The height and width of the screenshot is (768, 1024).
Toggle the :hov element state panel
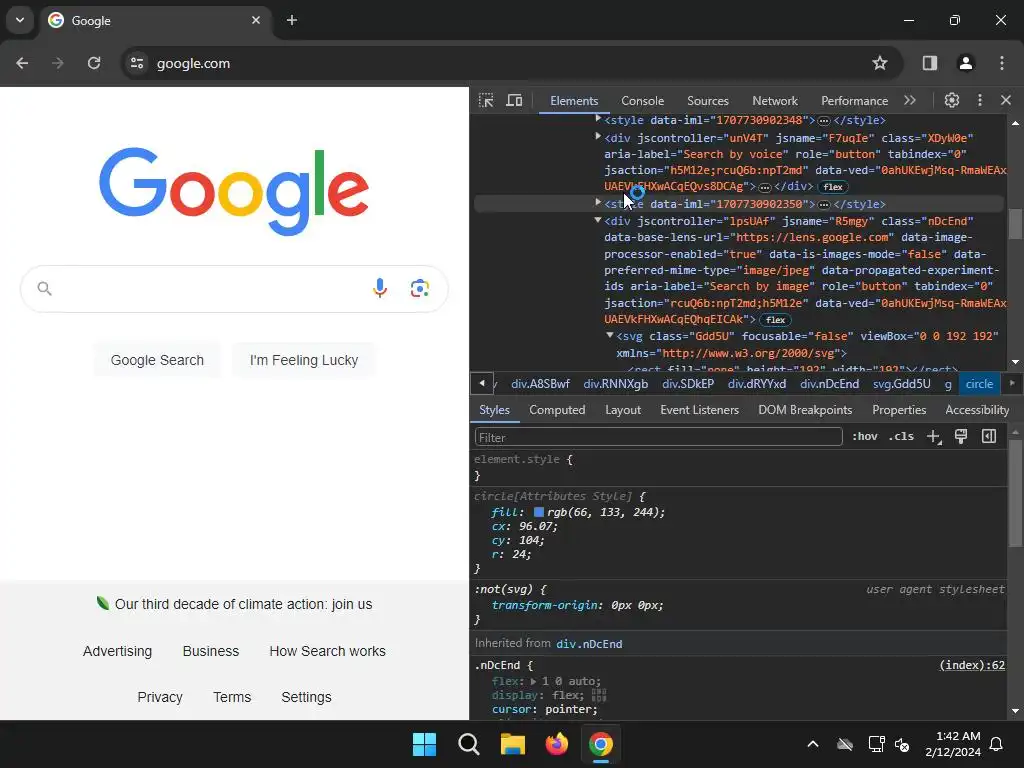(x=865, y=436)
